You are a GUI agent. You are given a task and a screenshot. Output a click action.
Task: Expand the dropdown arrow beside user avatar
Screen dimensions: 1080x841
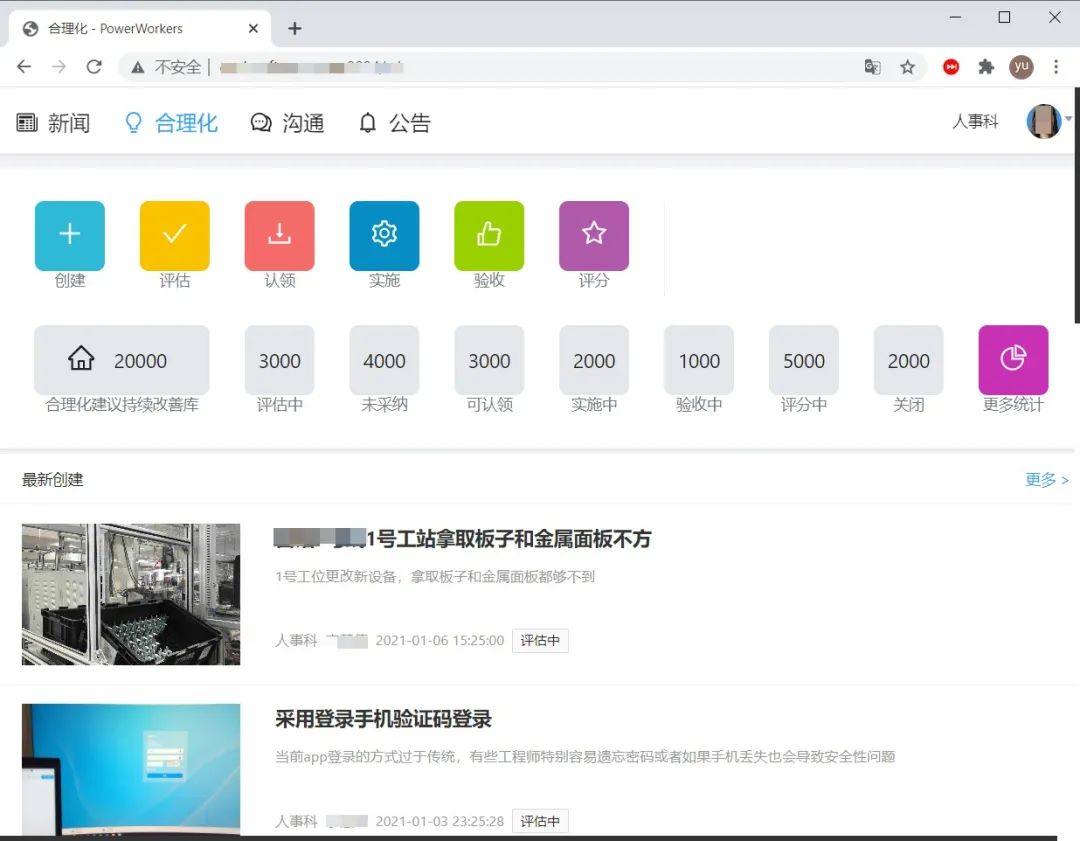click(1068, 118)
